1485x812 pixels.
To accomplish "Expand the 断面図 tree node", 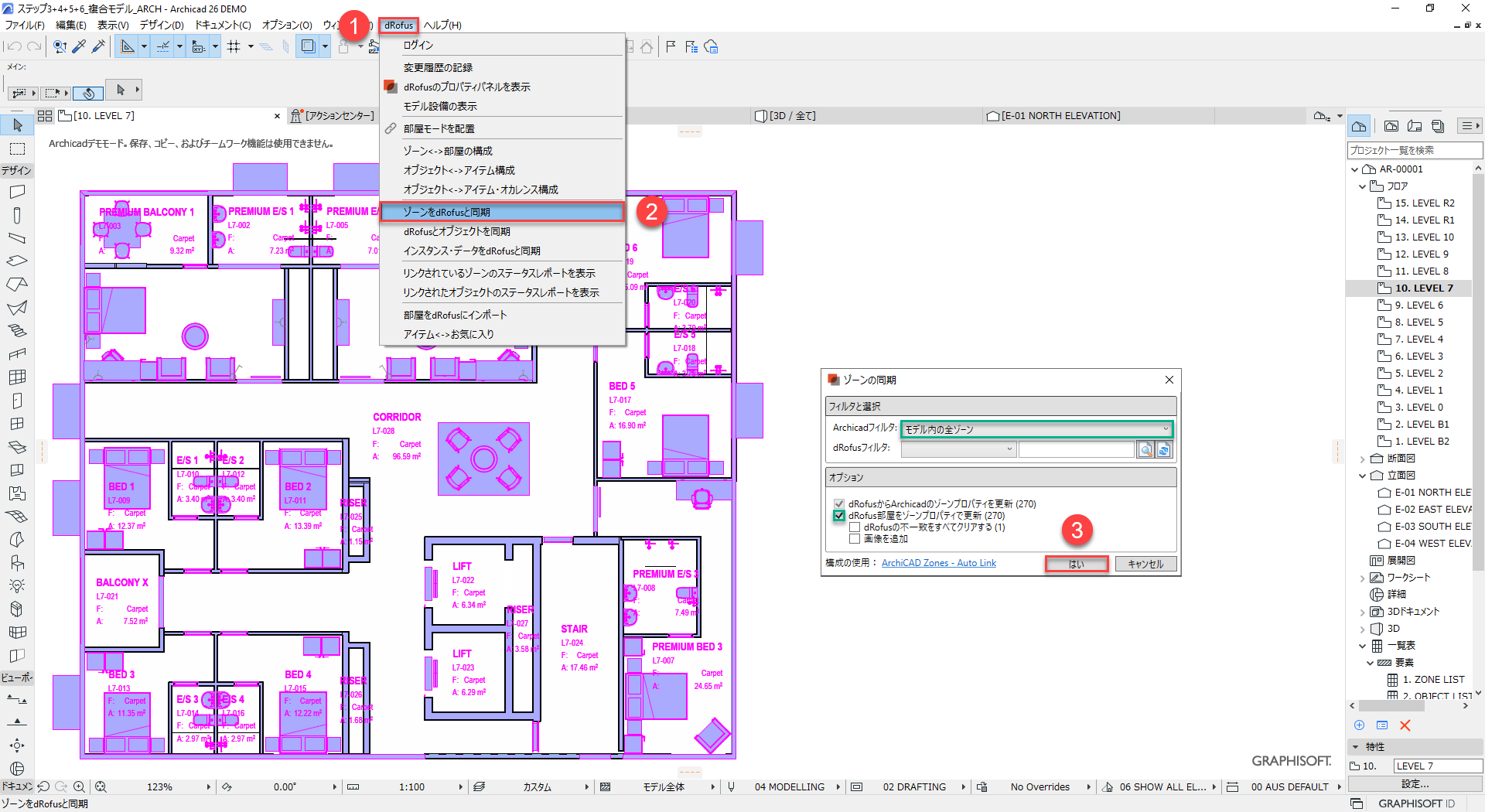I will (1363, 459).
